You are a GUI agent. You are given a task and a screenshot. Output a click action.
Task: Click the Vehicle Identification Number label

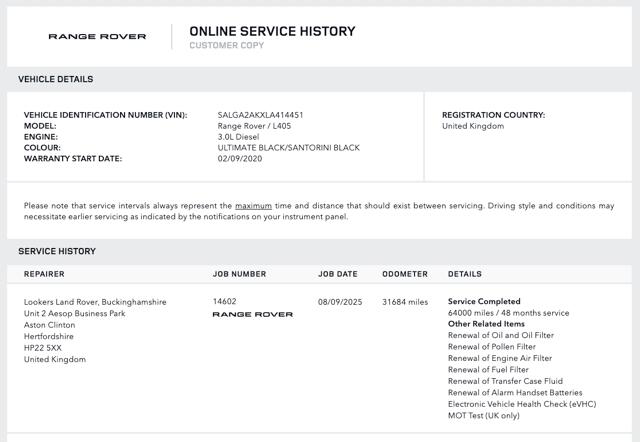coord(105,115)
